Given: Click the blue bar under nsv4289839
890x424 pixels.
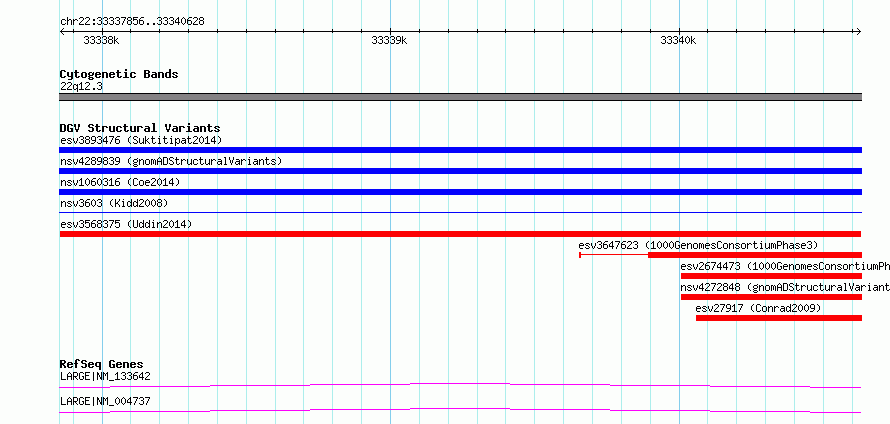Looking at the screenshot, I should click(460, 171).
